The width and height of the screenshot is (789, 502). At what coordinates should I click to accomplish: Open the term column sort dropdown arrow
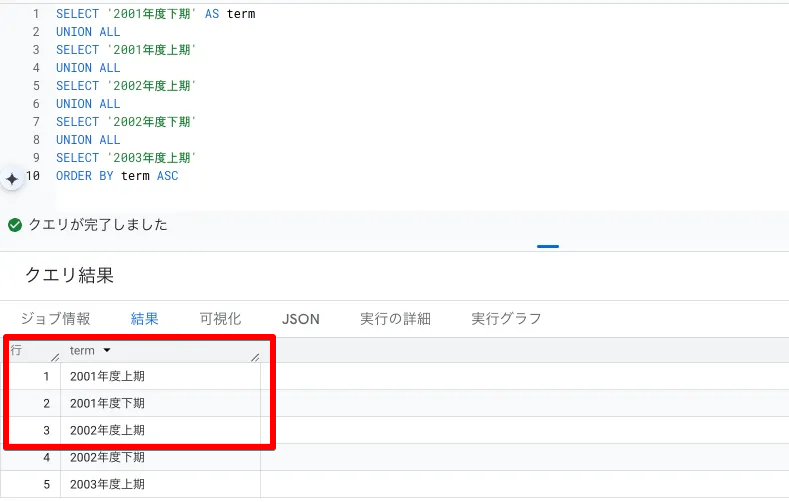tap(107, 351)
